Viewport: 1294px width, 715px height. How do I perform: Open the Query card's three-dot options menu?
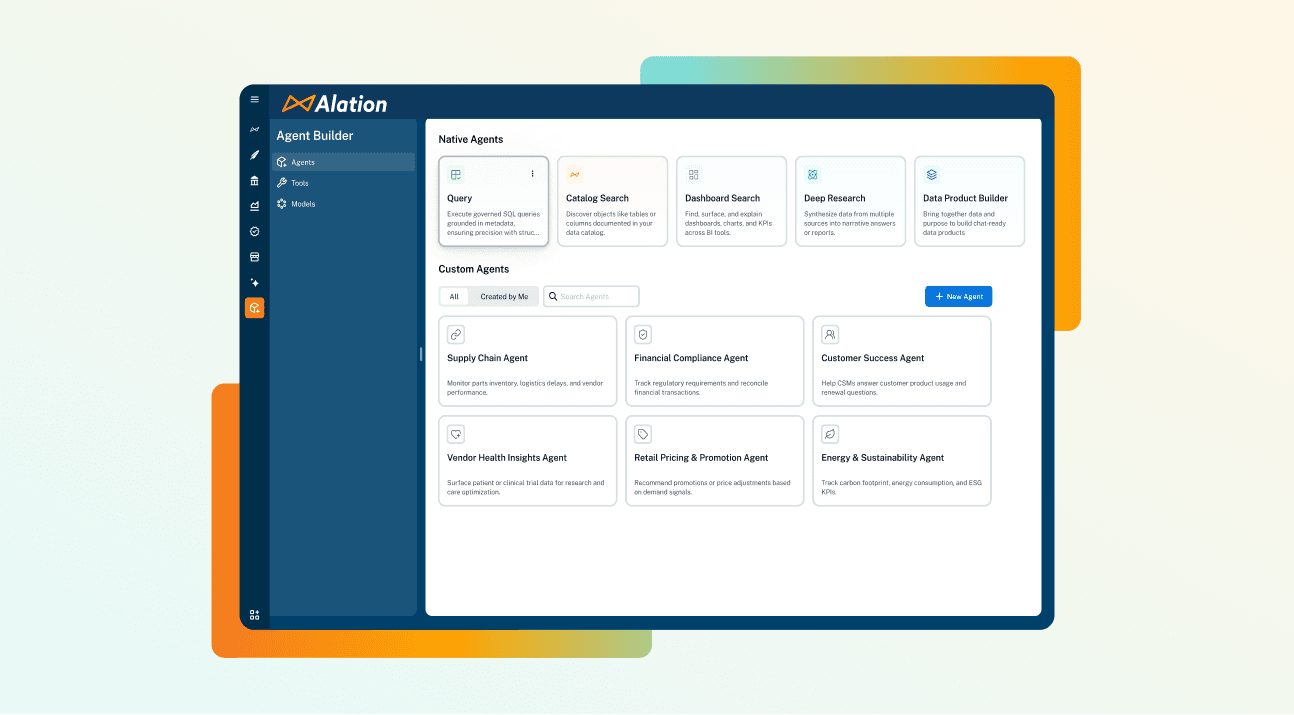pyautogui.click(x=533, y=173)
